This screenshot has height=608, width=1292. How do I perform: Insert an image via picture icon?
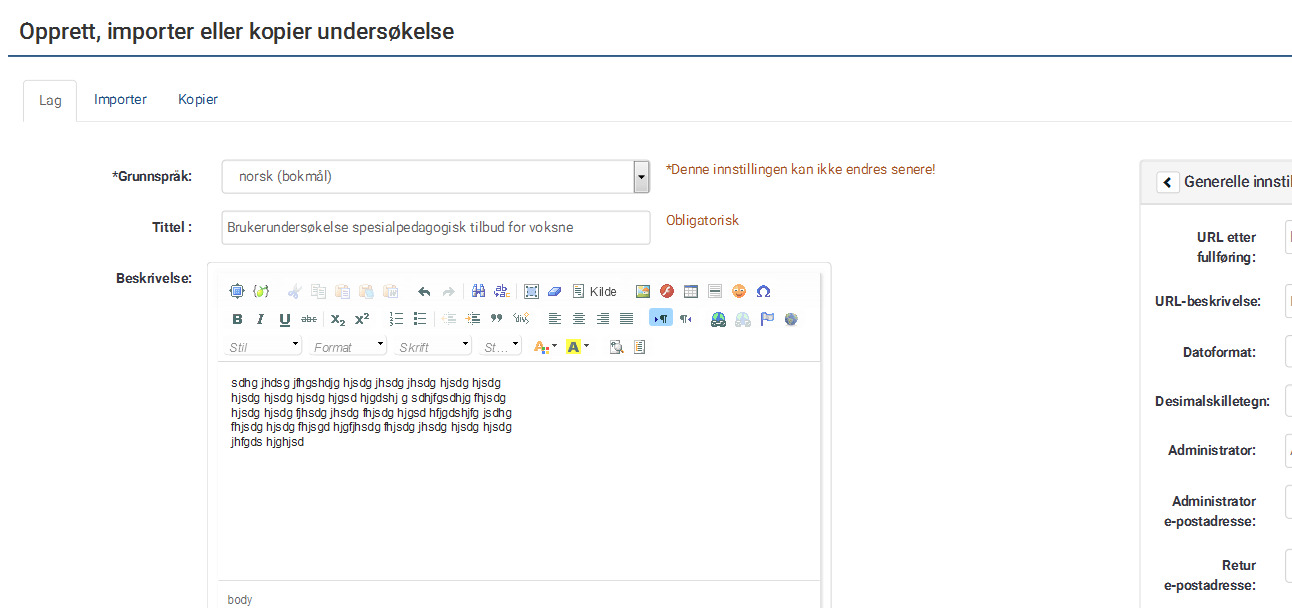[643, 292]
